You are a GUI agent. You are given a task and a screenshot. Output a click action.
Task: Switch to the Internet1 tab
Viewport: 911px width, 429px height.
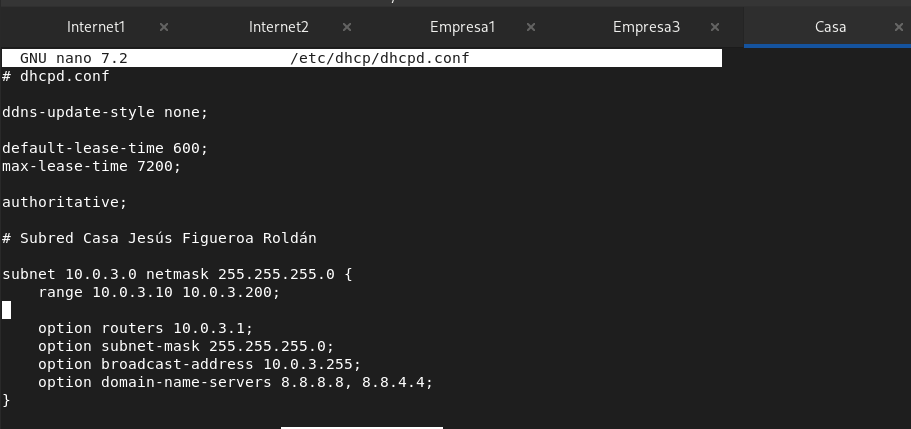96,27
